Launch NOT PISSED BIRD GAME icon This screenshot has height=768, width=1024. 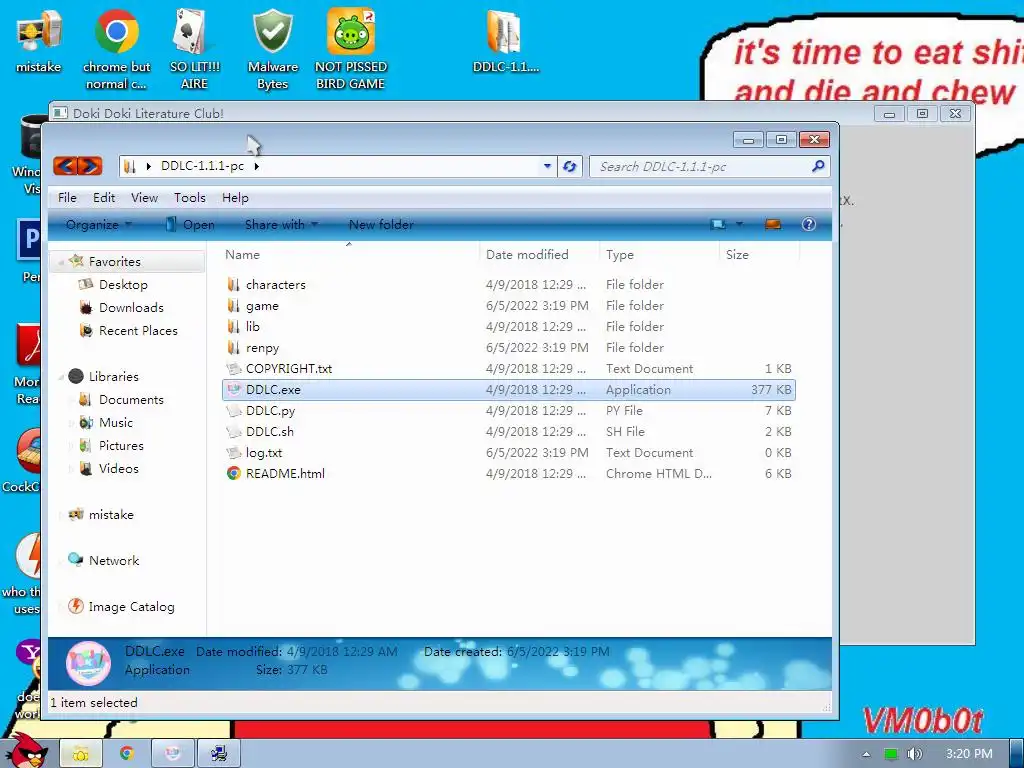point(351,49)
